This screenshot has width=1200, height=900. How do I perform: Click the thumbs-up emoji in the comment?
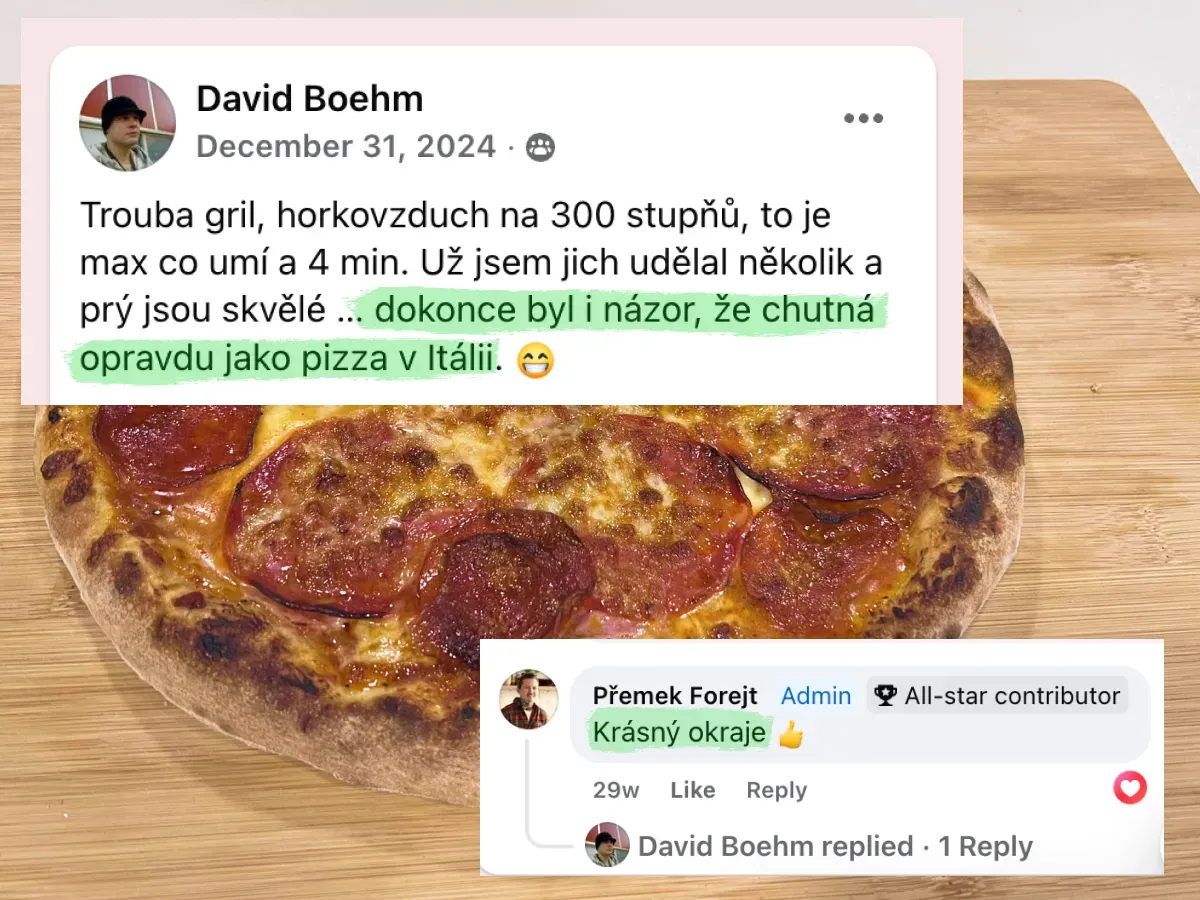point(791,735)
